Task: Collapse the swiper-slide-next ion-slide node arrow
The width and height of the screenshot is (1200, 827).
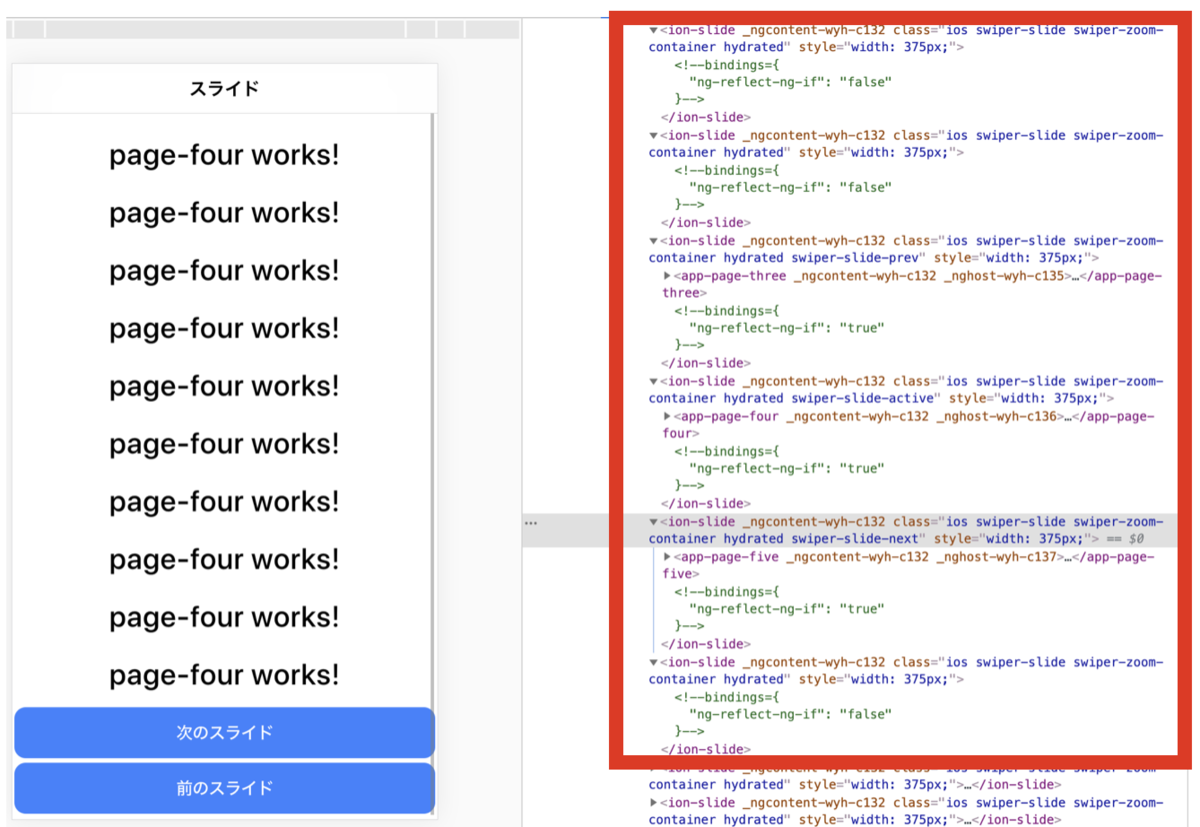Action: pos(654,522)
